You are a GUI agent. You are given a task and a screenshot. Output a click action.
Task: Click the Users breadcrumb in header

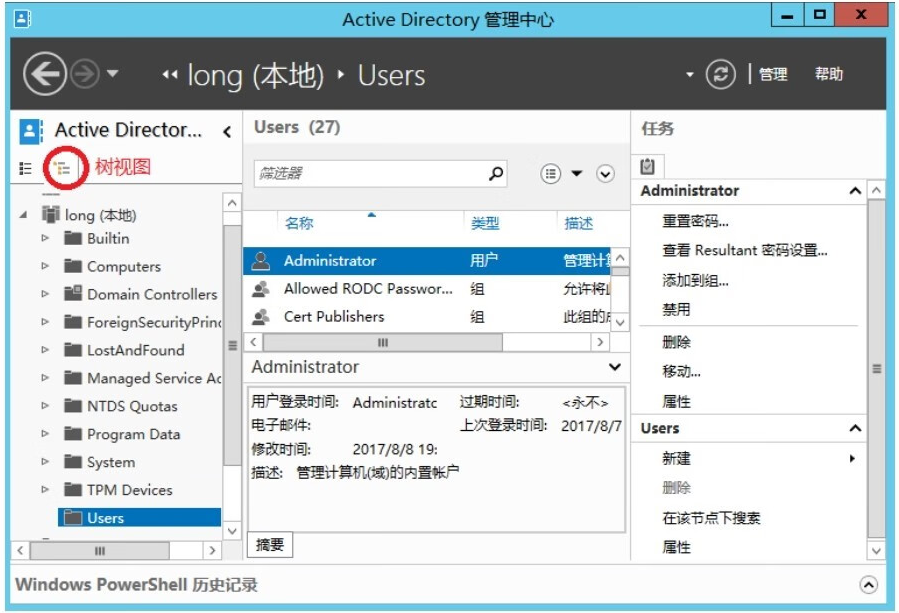coord(392,75)
